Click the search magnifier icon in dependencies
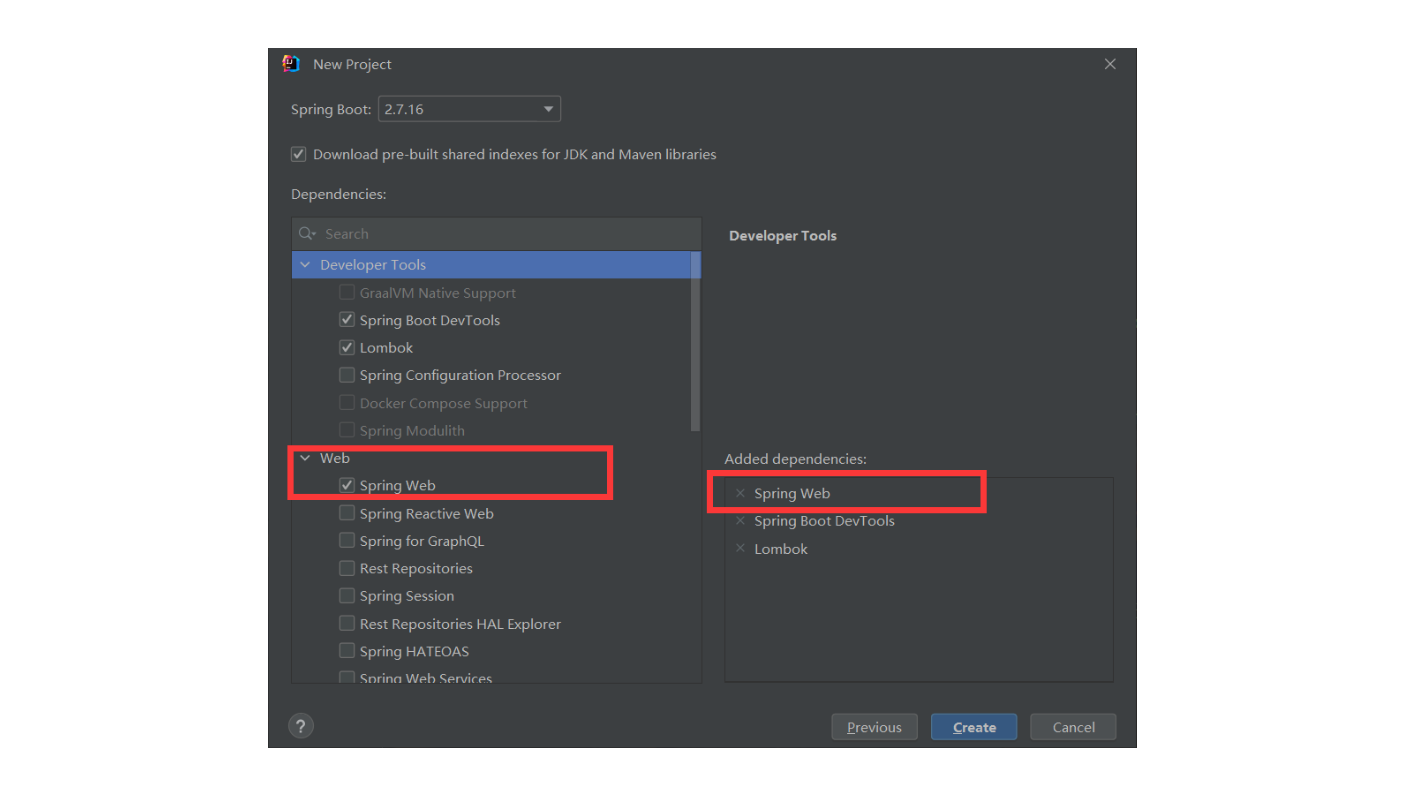 click(x=307, y=234)
